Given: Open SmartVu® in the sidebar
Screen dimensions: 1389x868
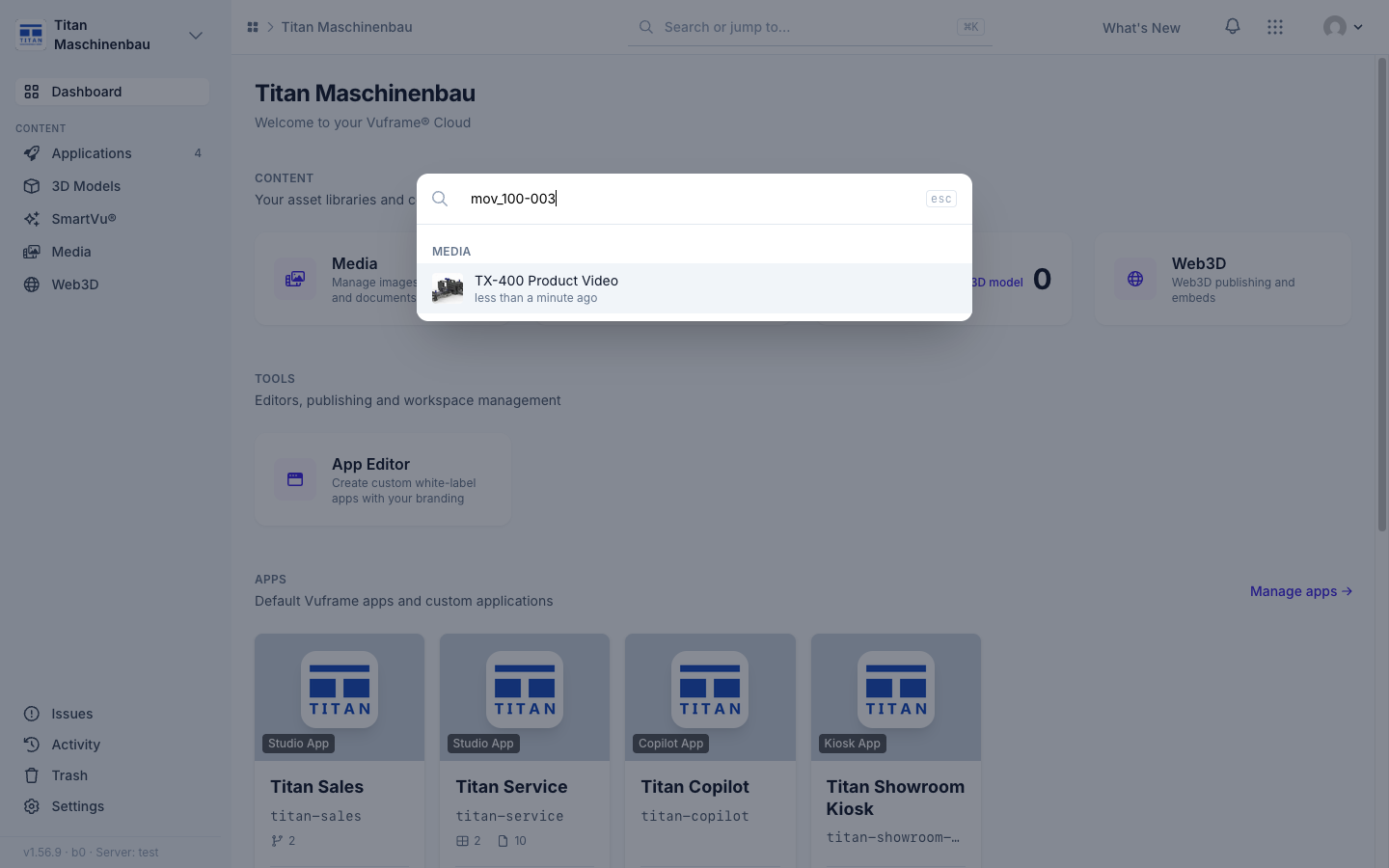Looking at the screenshot, I should coord(112,219).
